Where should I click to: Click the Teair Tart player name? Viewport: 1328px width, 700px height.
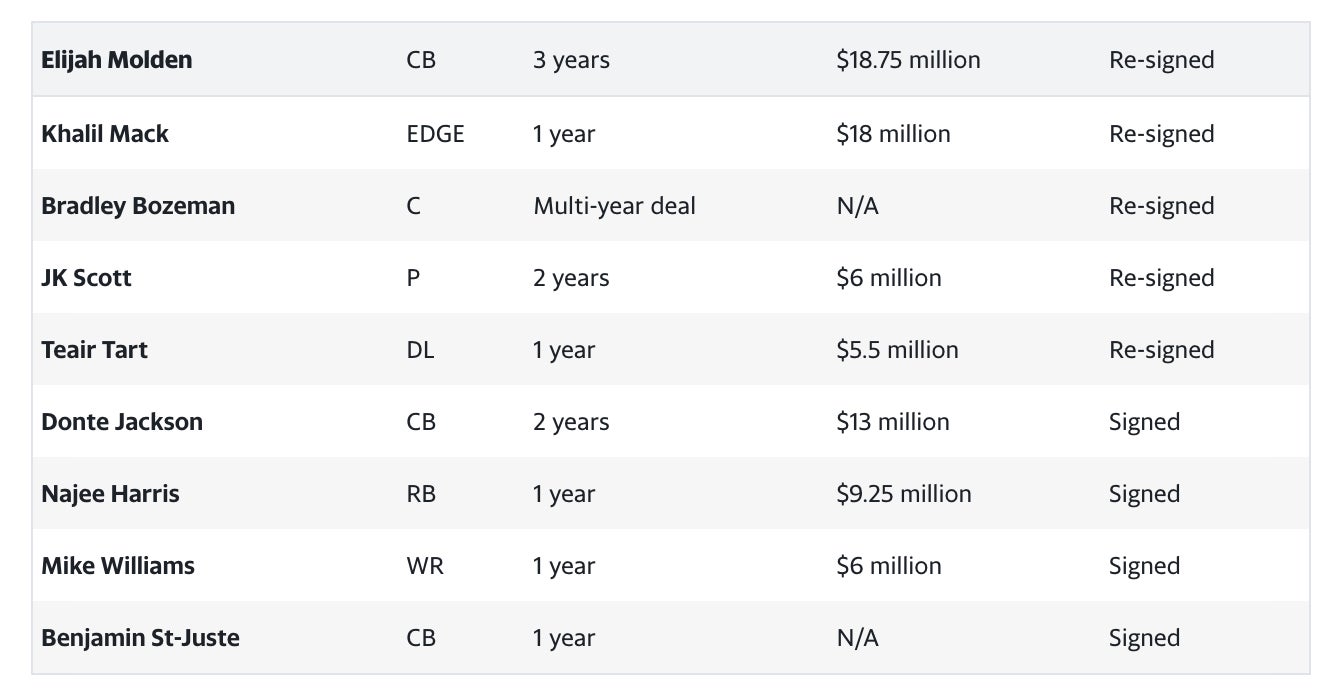94,350
